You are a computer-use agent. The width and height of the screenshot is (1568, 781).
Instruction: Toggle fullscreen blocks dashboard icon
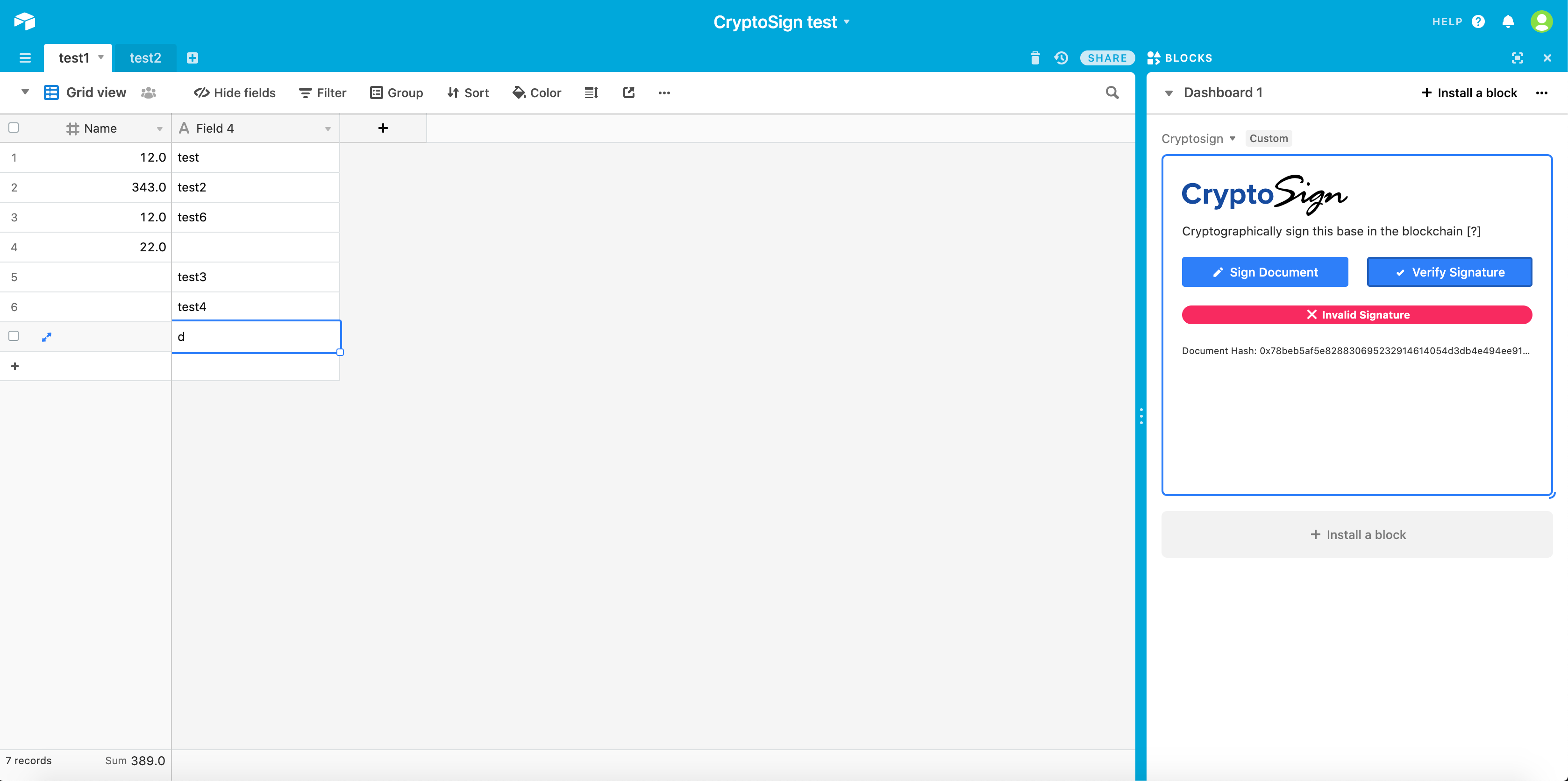tap(1517, 58)
